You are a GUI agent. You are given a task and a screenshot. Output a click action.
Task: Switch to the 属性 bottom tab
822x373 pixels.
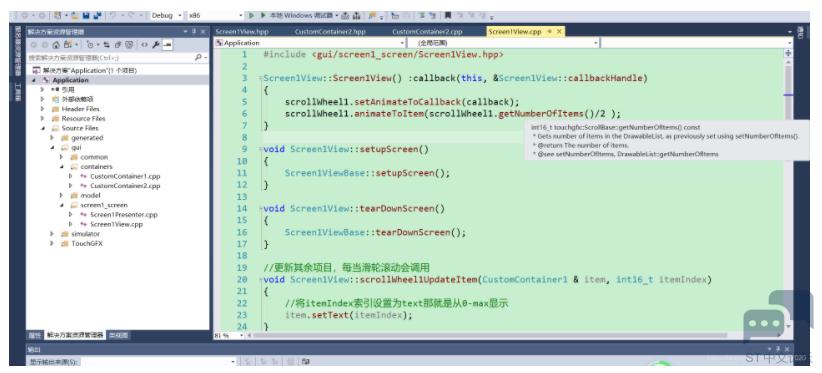35,335
